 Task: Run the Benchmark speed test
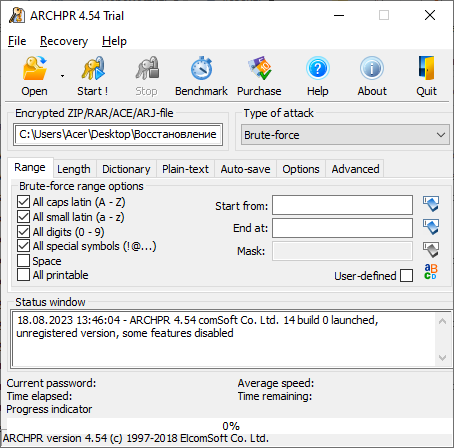pyautogui.click(x=201, y=76)
